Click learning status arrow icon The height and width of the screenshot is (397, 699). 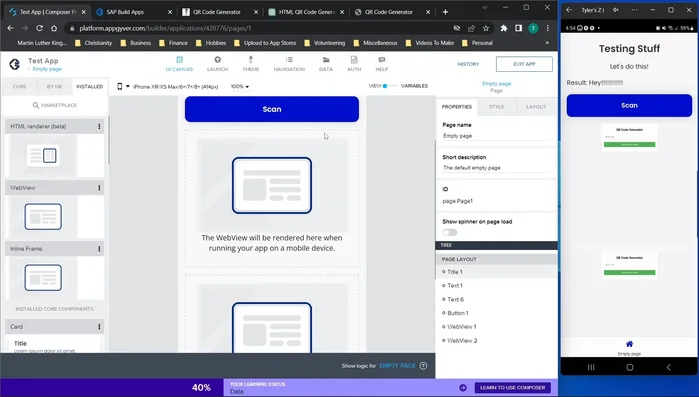(463, 388)
